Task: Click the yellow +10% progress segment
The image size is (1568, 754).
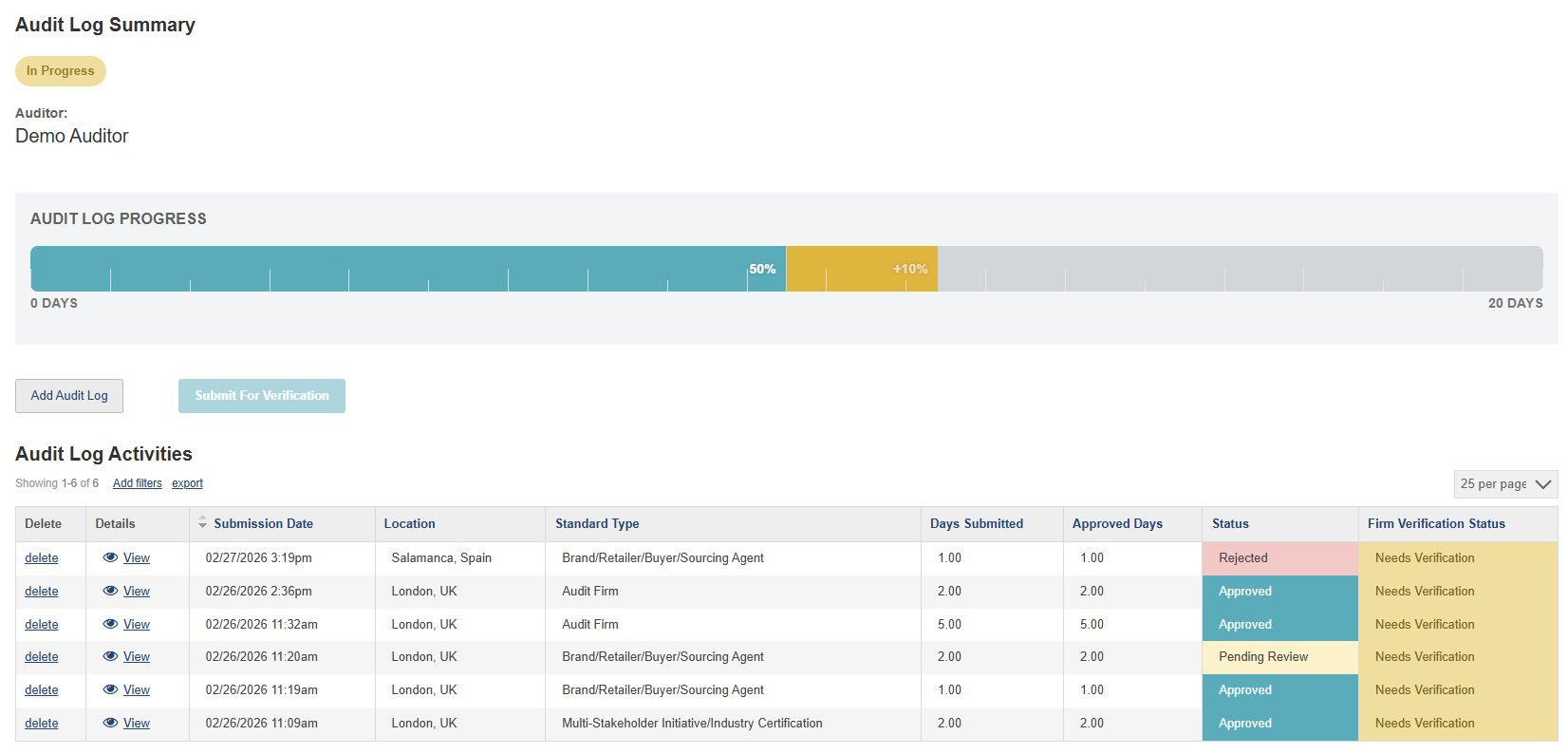Action: click(x=862, y=269)
